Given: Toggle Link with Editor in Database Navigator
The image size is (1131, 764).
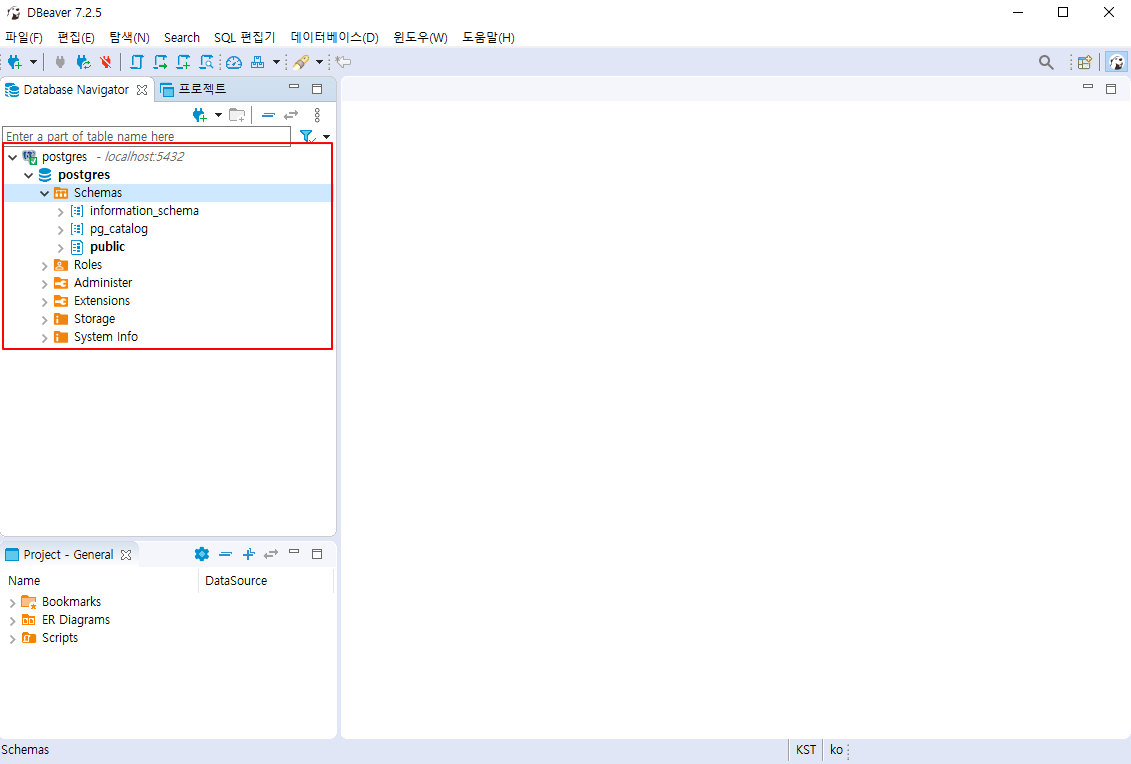Looking at the screenshot, I should point(291,115).
